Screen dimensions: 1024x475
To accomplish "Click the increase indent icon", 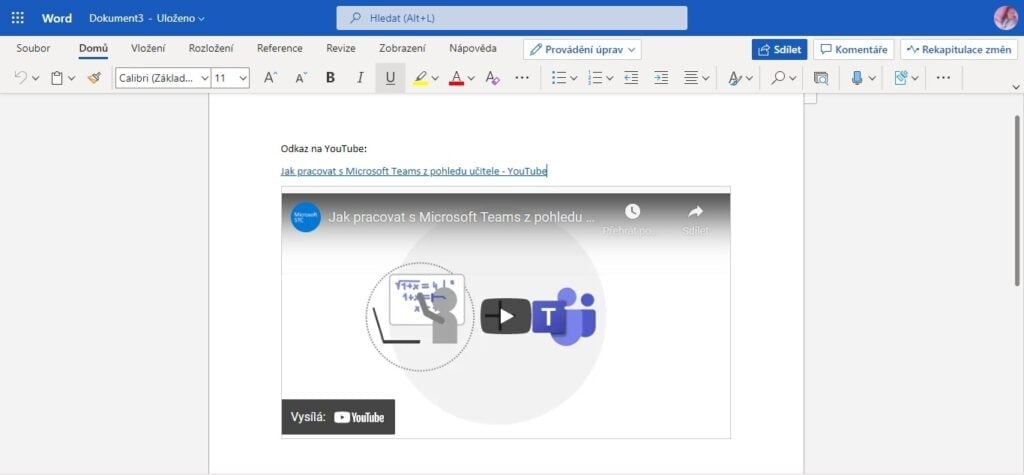I will coord(660,78).
